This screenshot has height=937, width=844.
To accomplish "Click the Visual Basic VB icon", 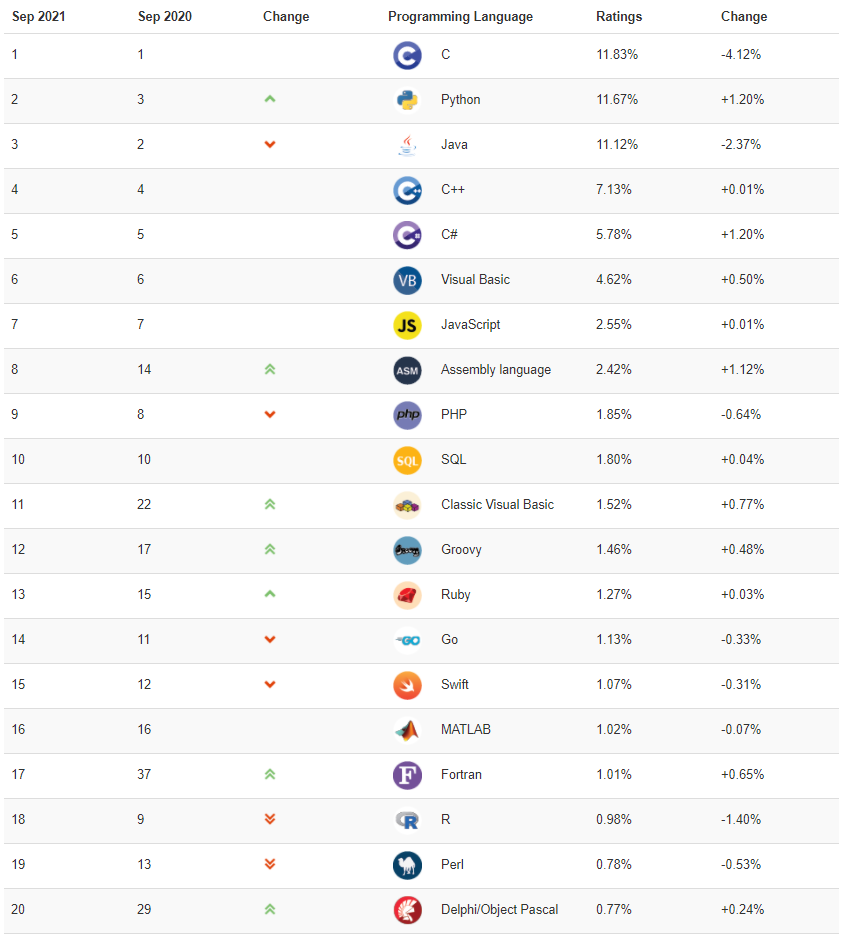I will click(x=407, y=280).
